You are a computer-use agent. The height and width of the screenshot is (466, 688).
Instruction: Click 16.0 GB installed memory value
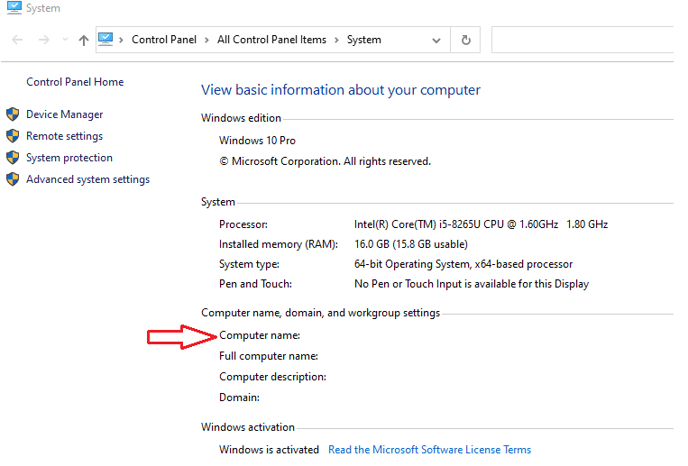coord(411,244)
